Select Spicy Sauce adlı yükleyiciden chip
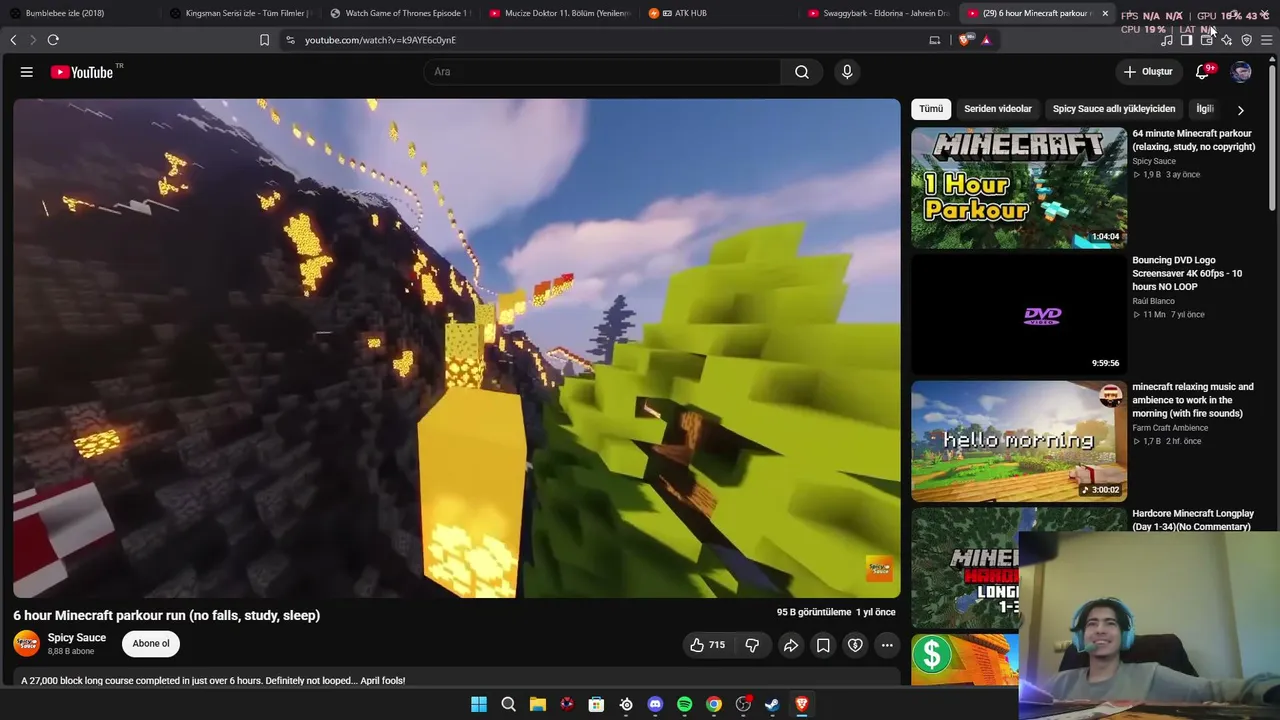This screenshot has height=720, width=1280. (x=1114, y=109)
